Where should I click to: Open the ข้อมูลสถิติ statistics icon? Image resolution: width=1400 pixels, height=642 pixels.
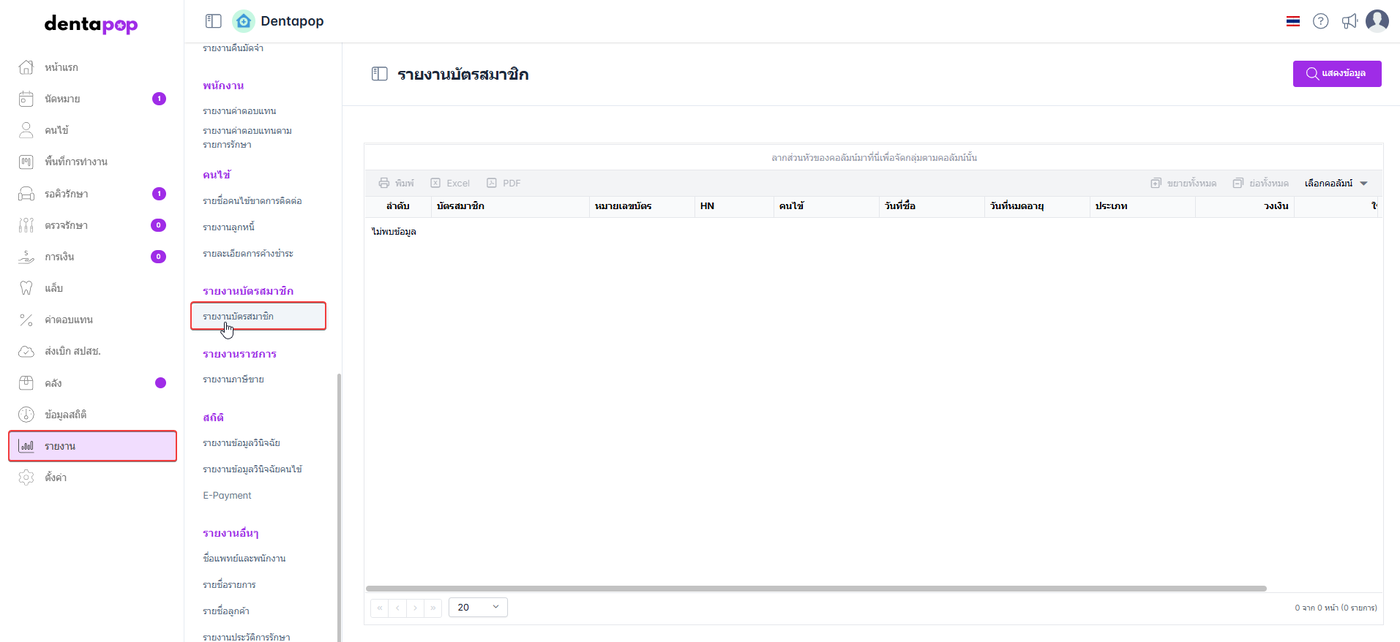27,414
